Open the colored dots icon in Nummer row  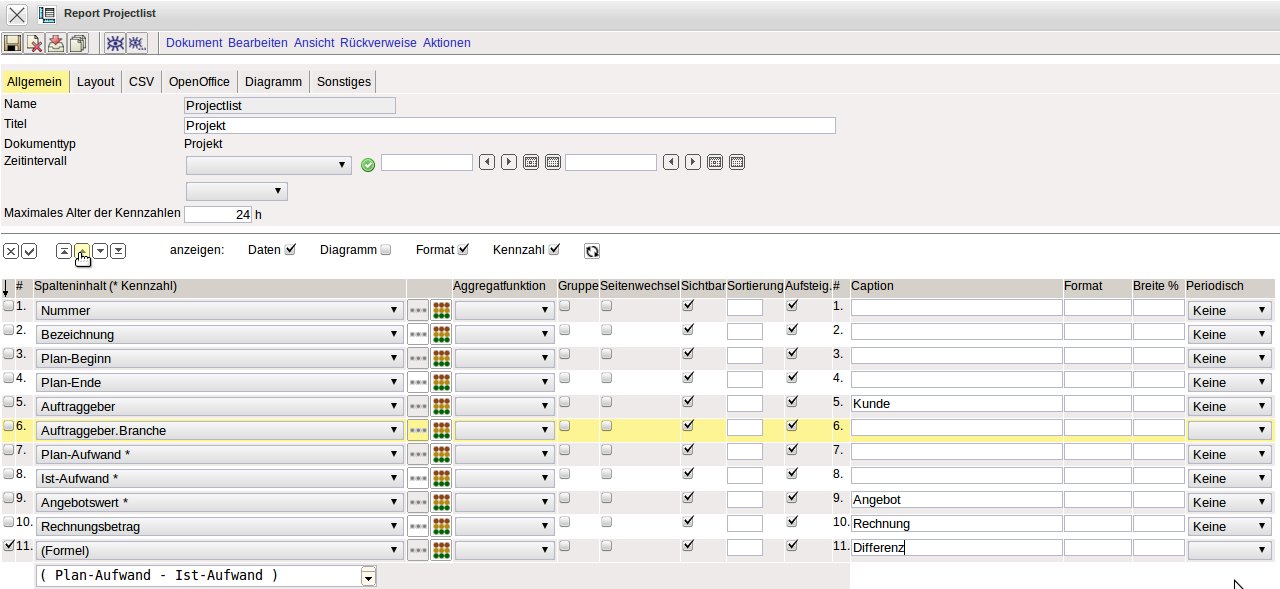coord(441,310)
